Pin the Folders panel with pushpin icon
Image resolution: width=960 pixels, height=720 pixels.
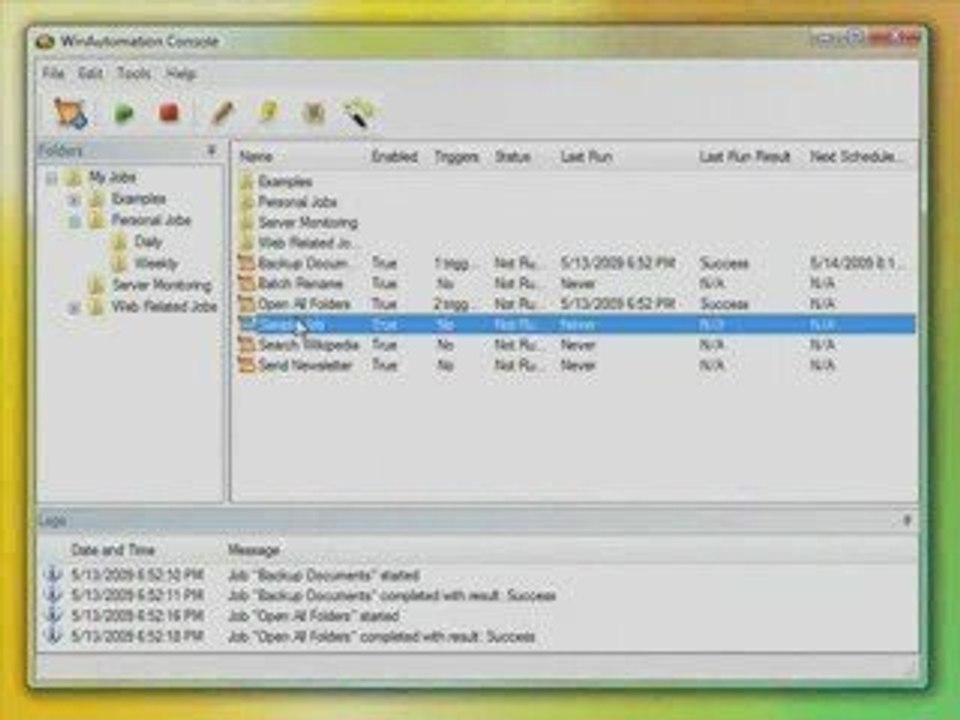212,151
